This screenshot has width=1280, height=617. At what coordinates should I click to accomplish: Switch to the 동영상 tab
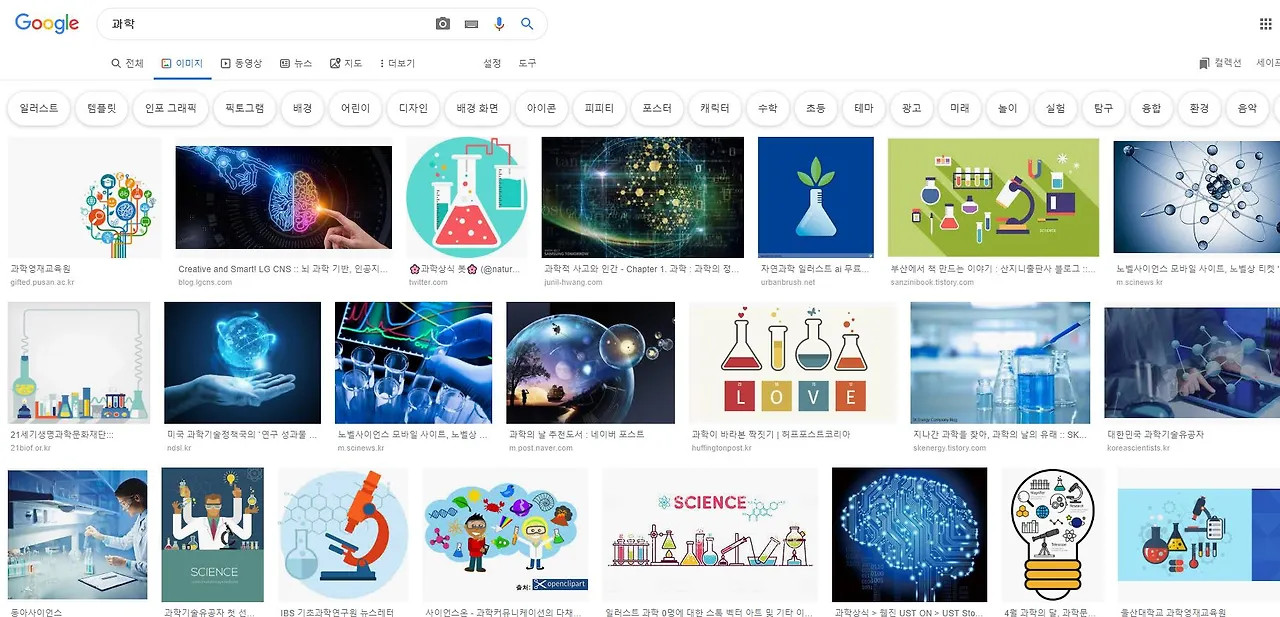coord(241,63)
